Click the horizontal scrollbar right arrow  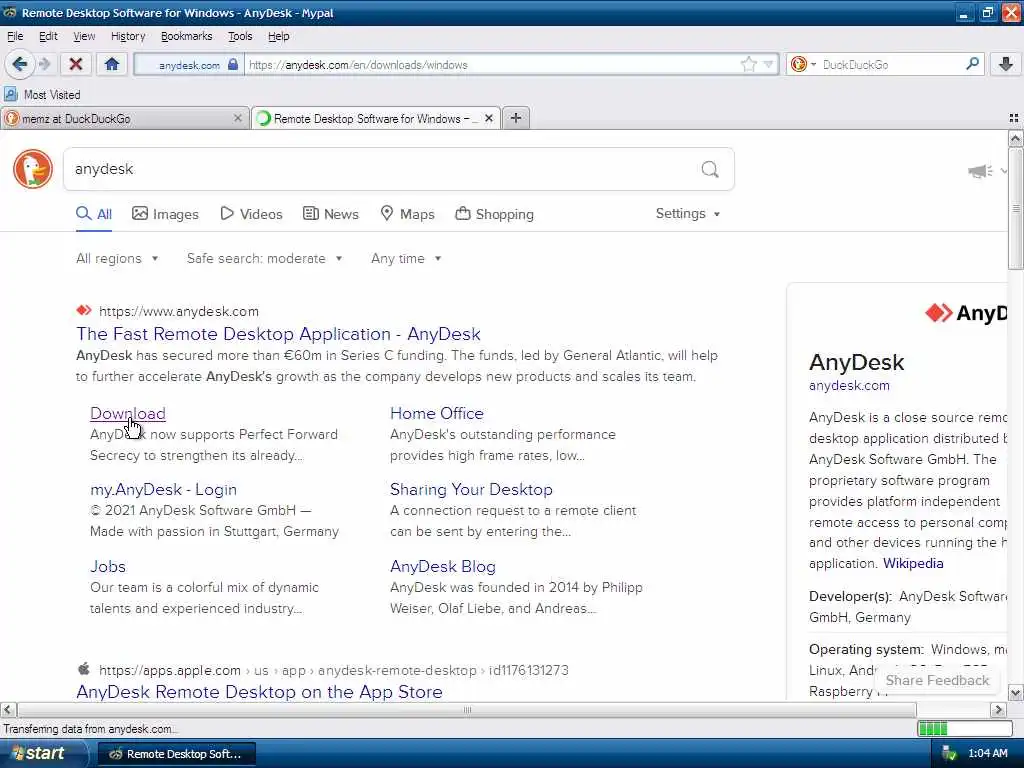(998, 709)
